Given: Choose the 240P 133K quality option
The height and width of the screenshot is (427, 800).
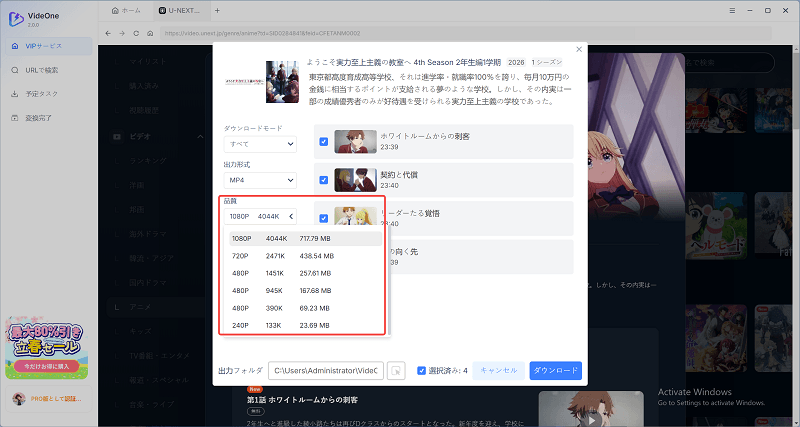Looking at the screenshot, I should click(300, 325).
